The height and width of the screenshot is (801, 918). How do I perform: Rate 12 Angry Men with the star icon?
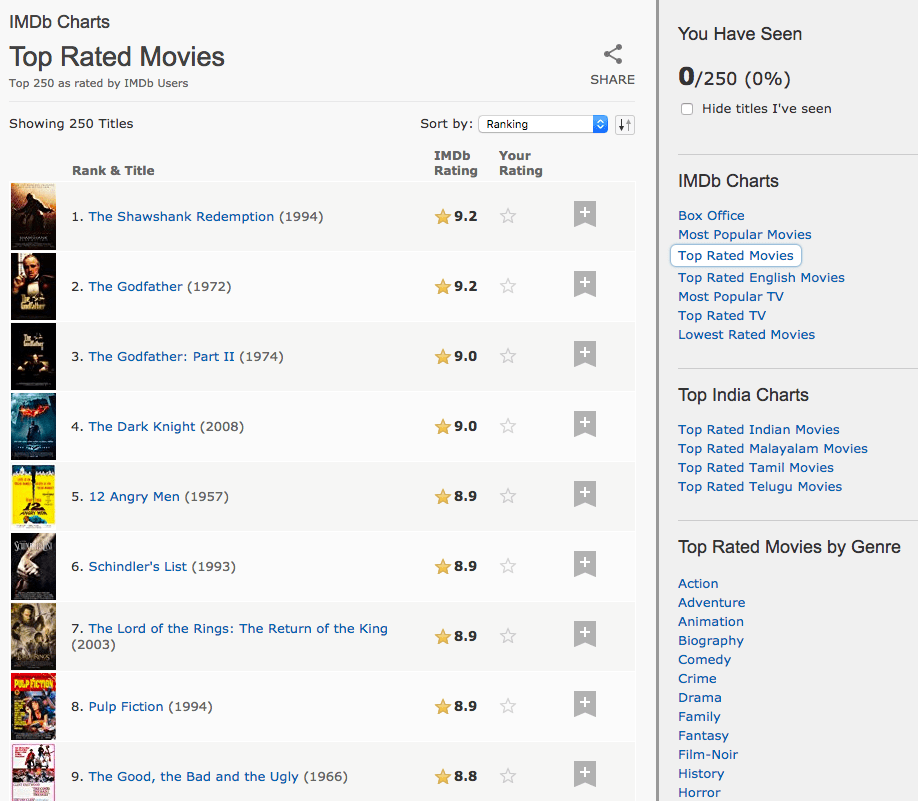(x=507, y=495)
